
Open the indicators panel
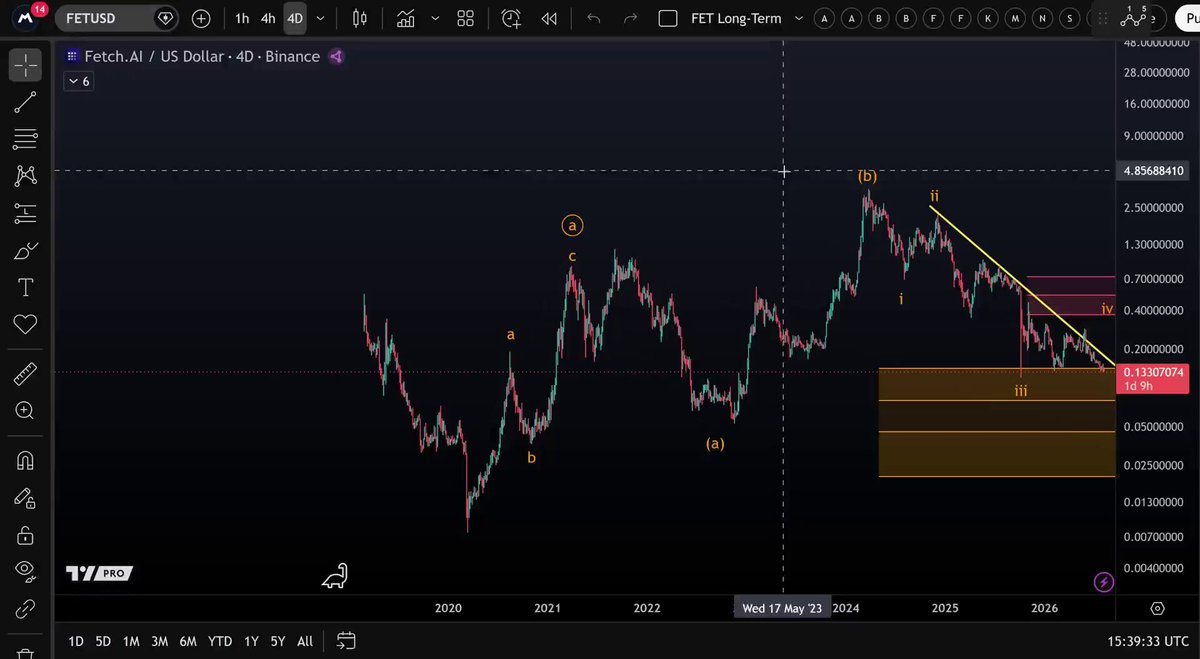[x=406, y=18]
